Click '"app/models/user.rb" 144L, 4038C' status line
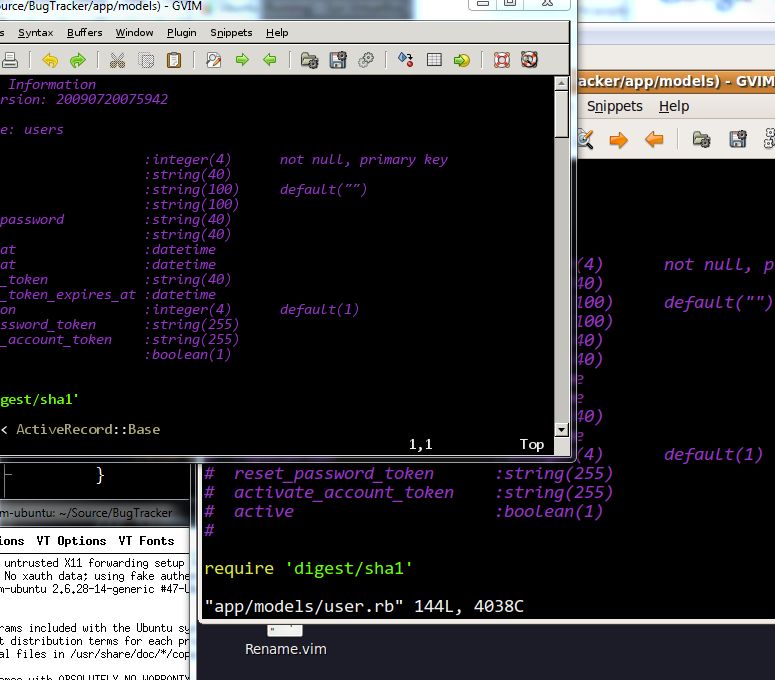The height and width of the screenshot is (680, 775). (364, 606)
